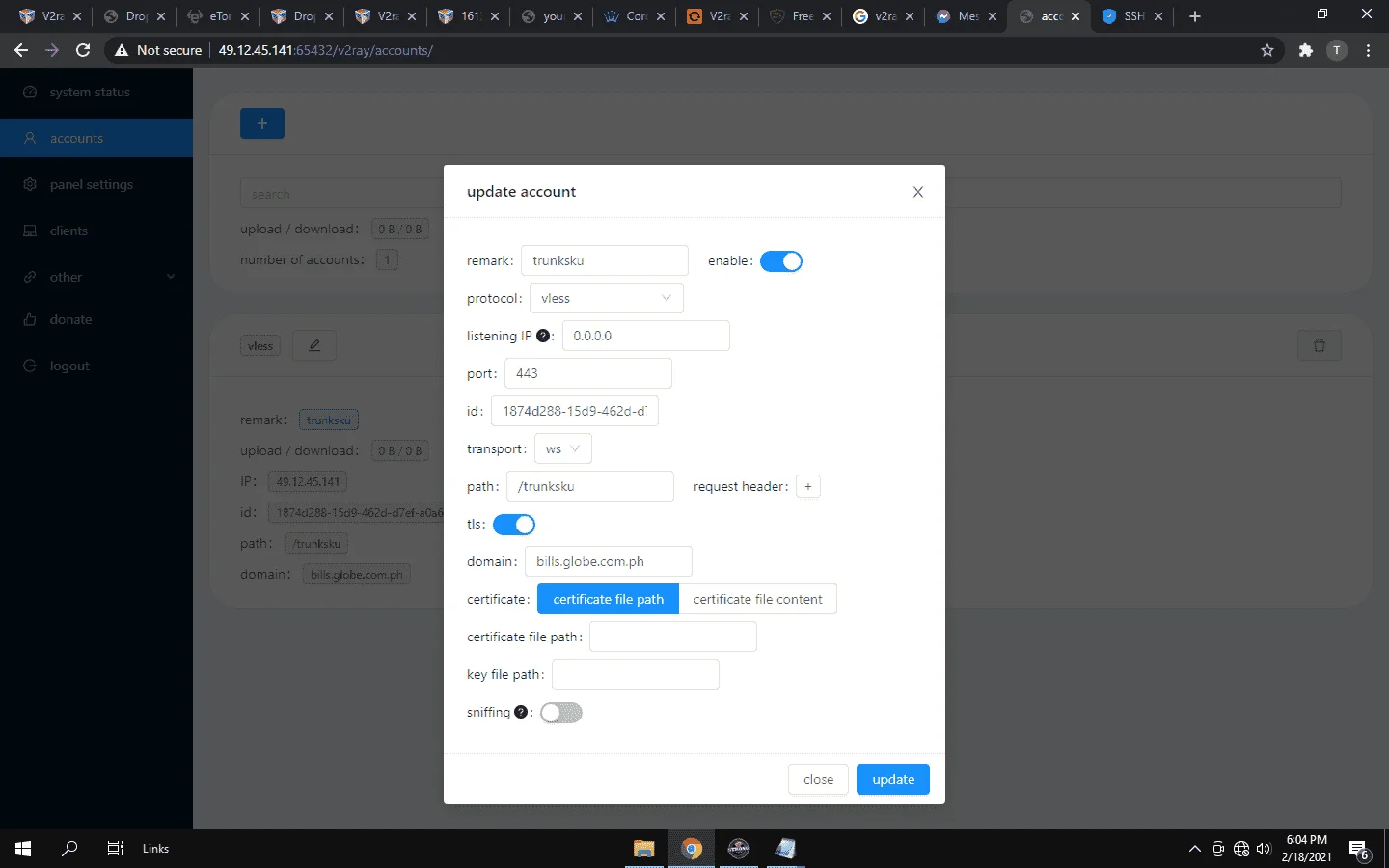This screenshot has height=868, width=1389.
Task: Click the Not secure warning icon
Action: [122, 50]
